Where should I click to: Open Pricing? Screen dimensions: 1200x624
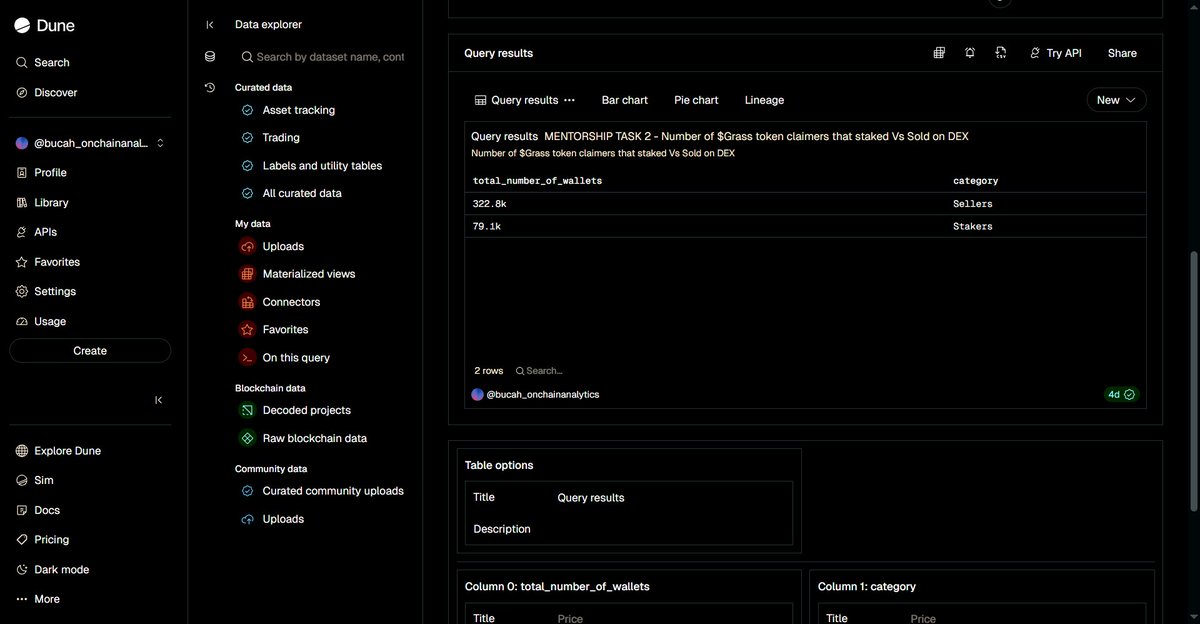point(42,539)
